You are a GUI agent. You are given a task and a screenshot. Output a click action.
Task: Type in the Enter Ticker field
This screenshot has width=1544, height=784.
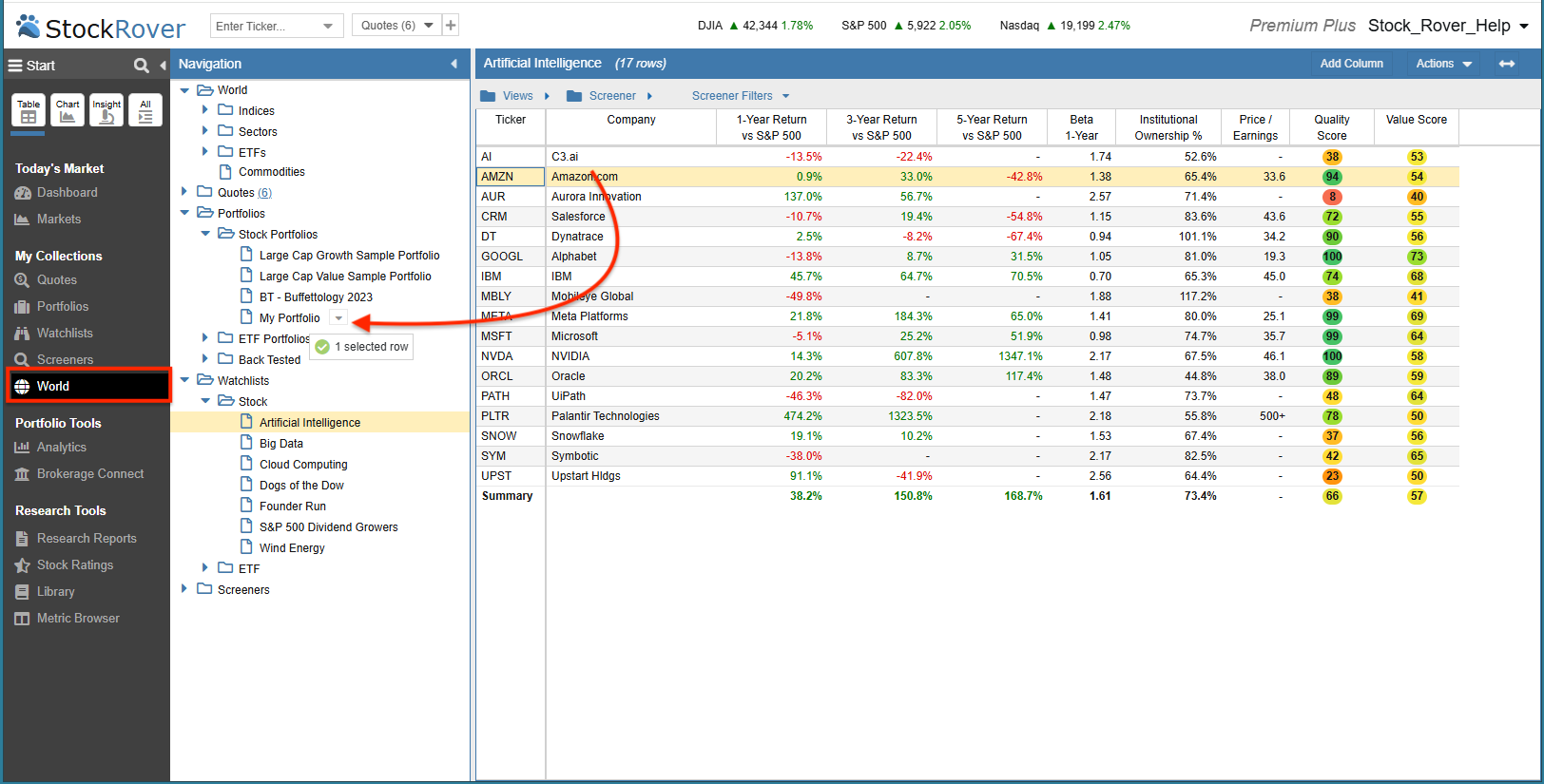click(x=266, y=26)
